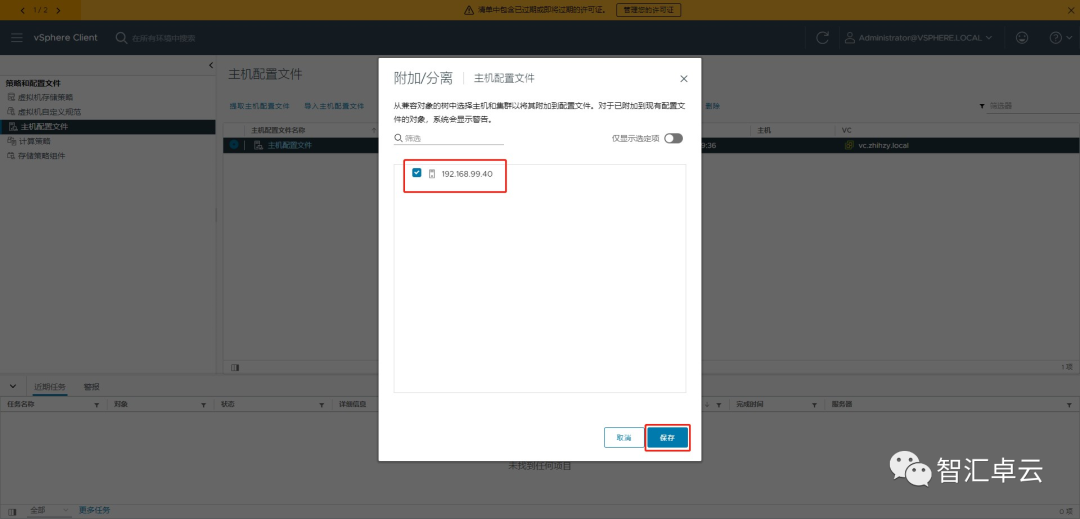Filter the 状态 column
The width and height of the screenshot is (1080, 519).
(324, 405)
